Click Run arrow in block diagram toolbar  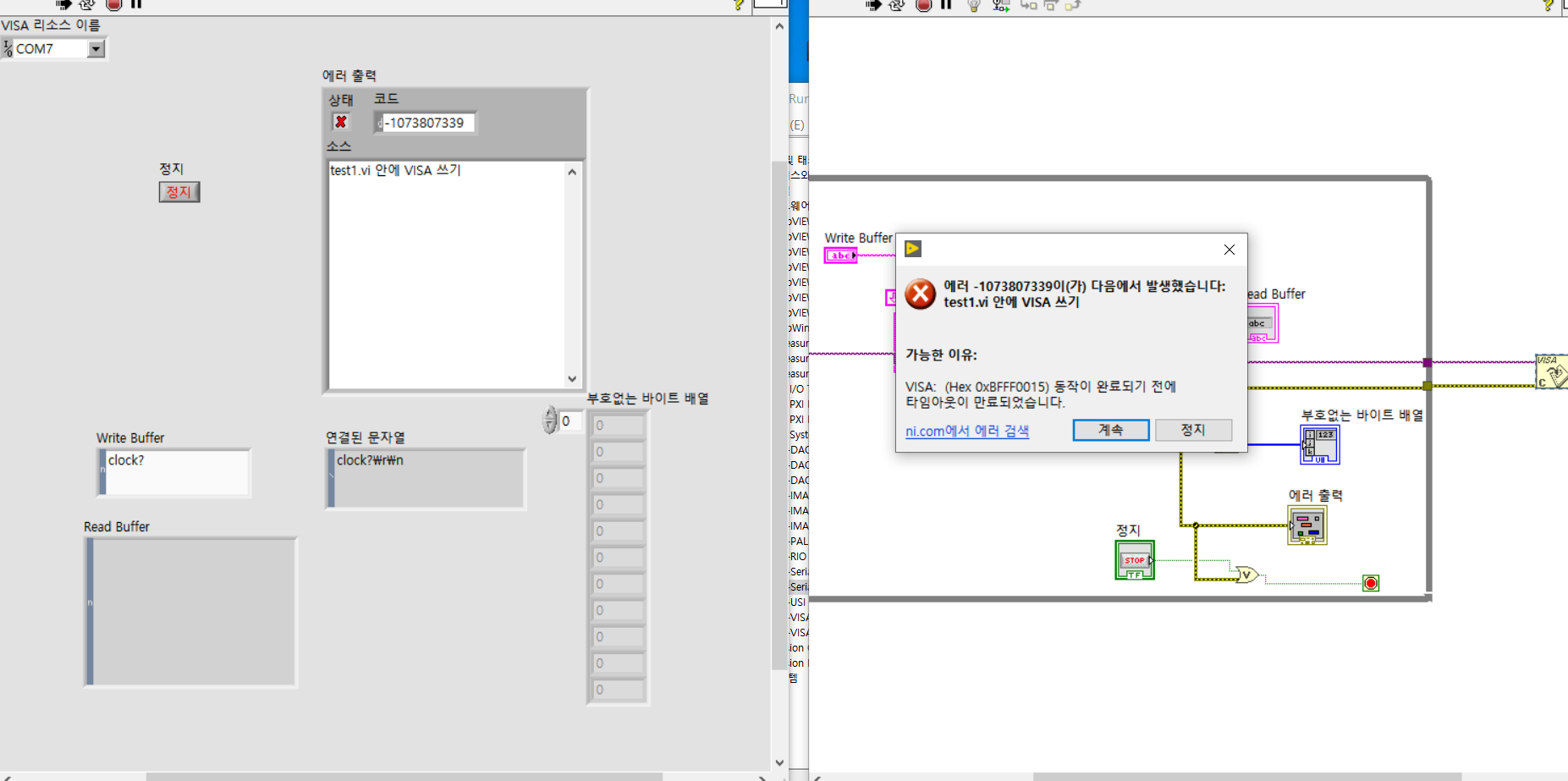click(874, 4)
